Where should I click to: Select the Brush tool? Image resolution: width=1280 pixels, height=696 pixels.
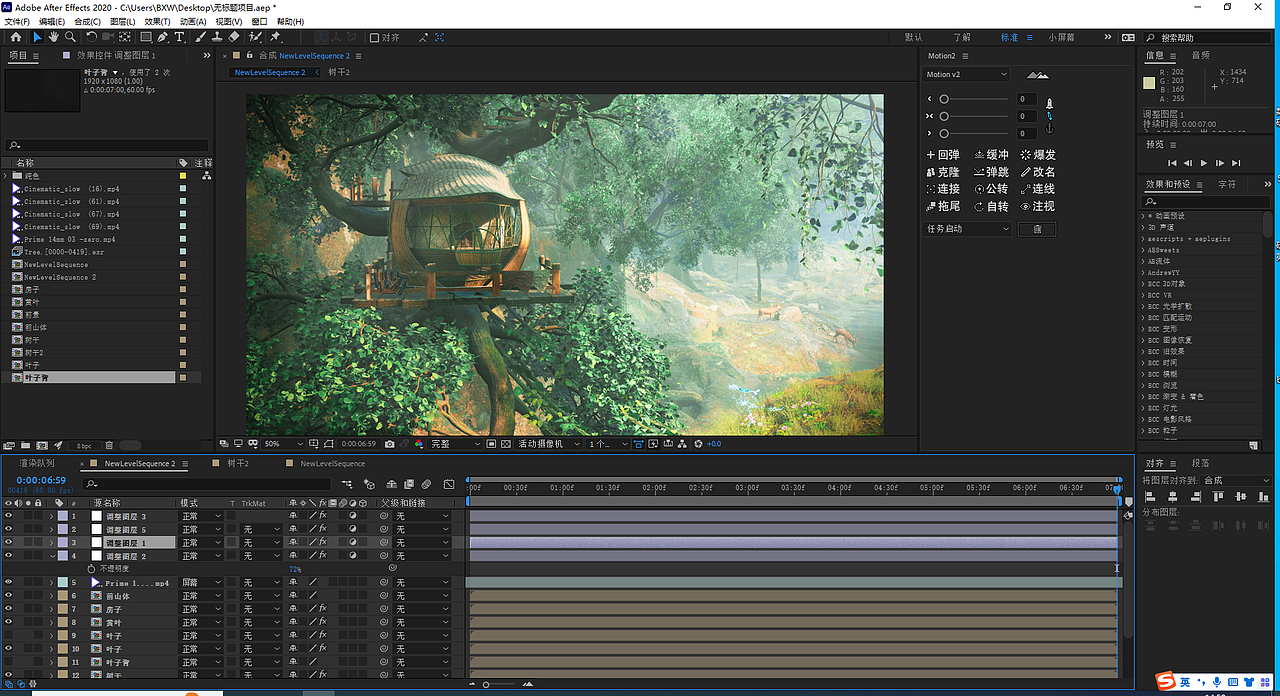point(200,37)
